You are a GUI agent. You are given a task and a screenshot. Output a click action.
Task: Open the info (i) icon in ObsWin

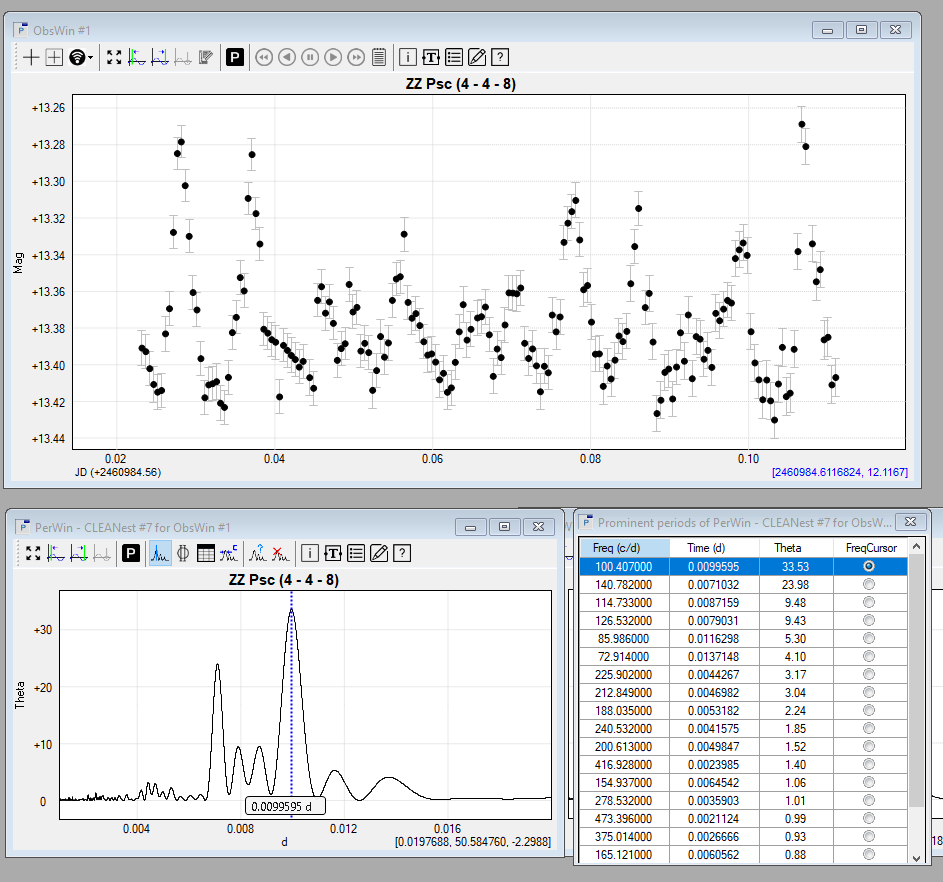coord(409,57)
